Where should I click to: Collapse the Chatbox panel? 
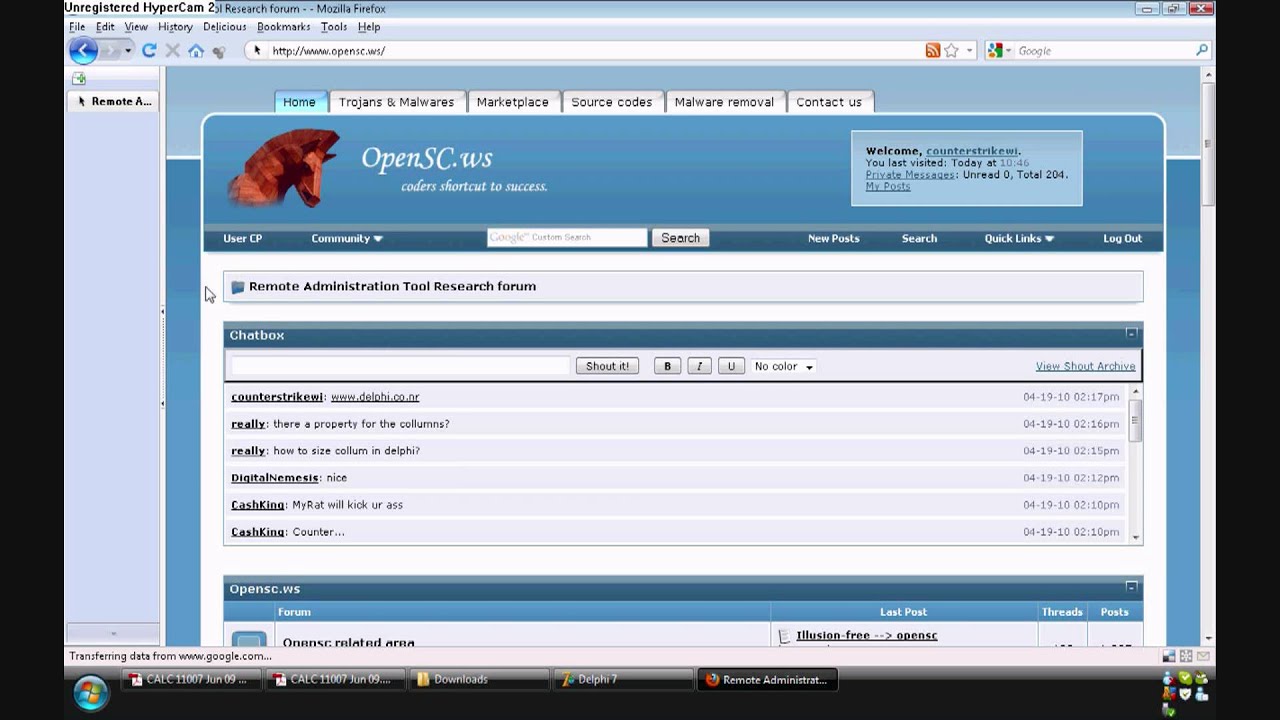coord(1131,334)
